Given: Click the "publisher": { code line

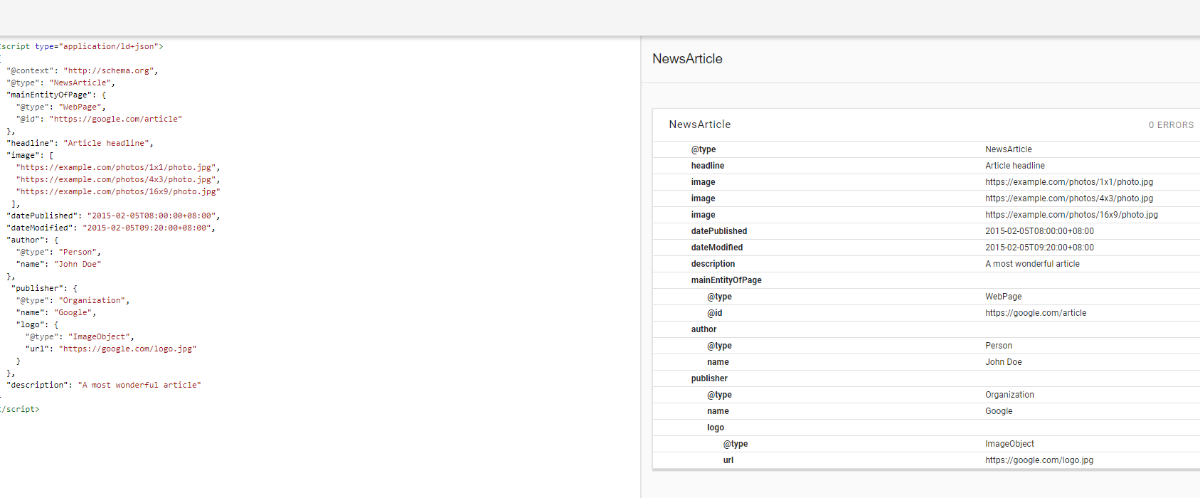Looking at the screenshot, I should pyautogui.click(x=44, y=288).
